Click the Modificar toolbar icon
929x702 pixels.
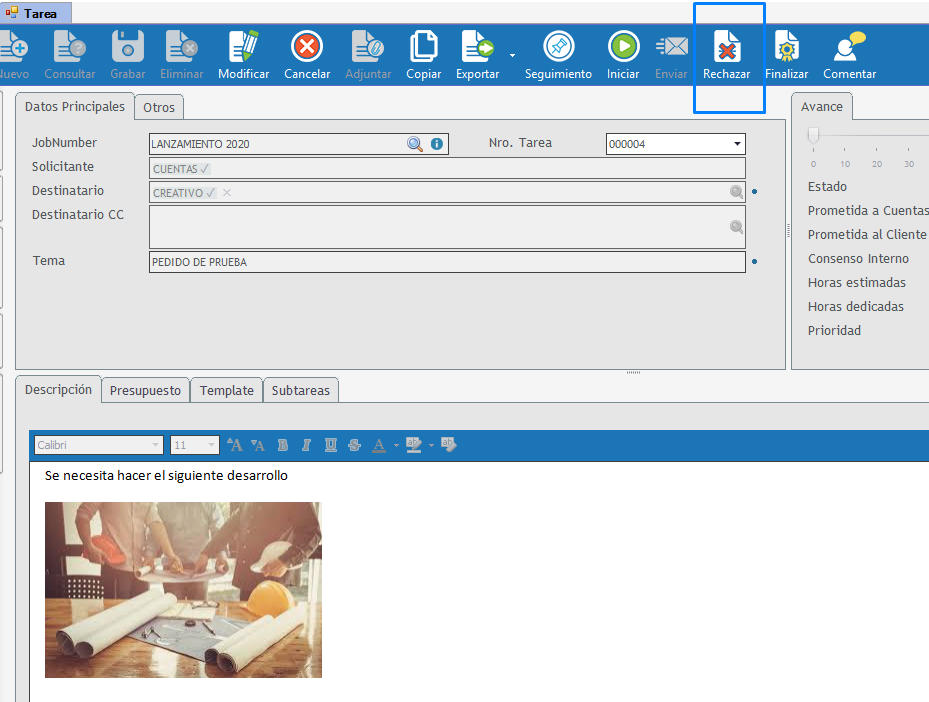(x=243, y=47)
